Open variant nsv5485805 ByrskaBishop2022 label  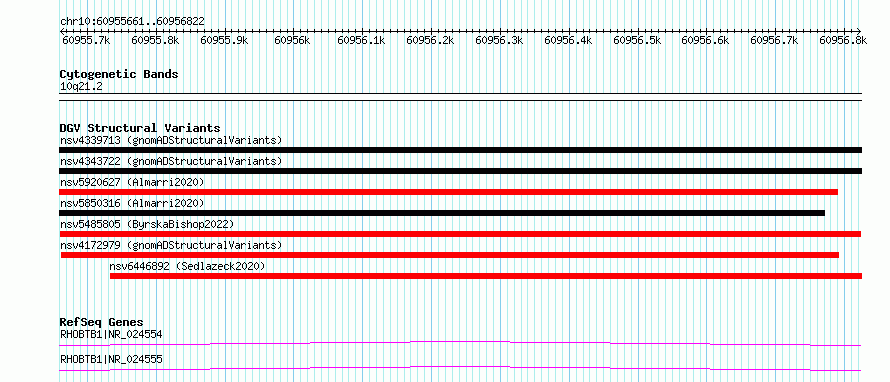[147, 224]
